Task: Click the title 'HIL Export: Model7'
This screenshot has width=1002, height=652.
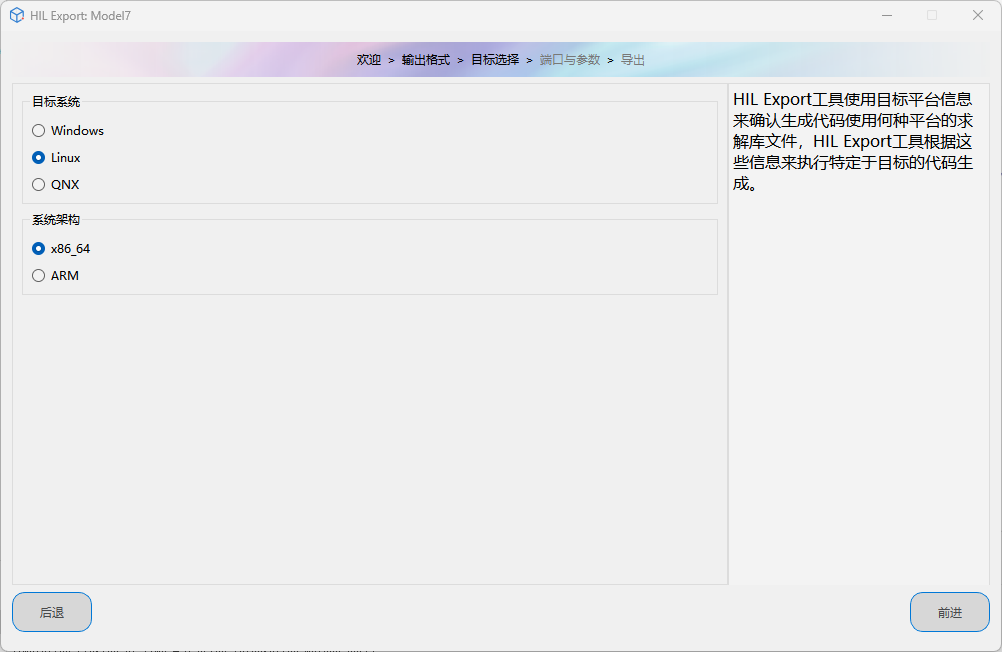Action: pyautogui.click(x=81, y=16)
